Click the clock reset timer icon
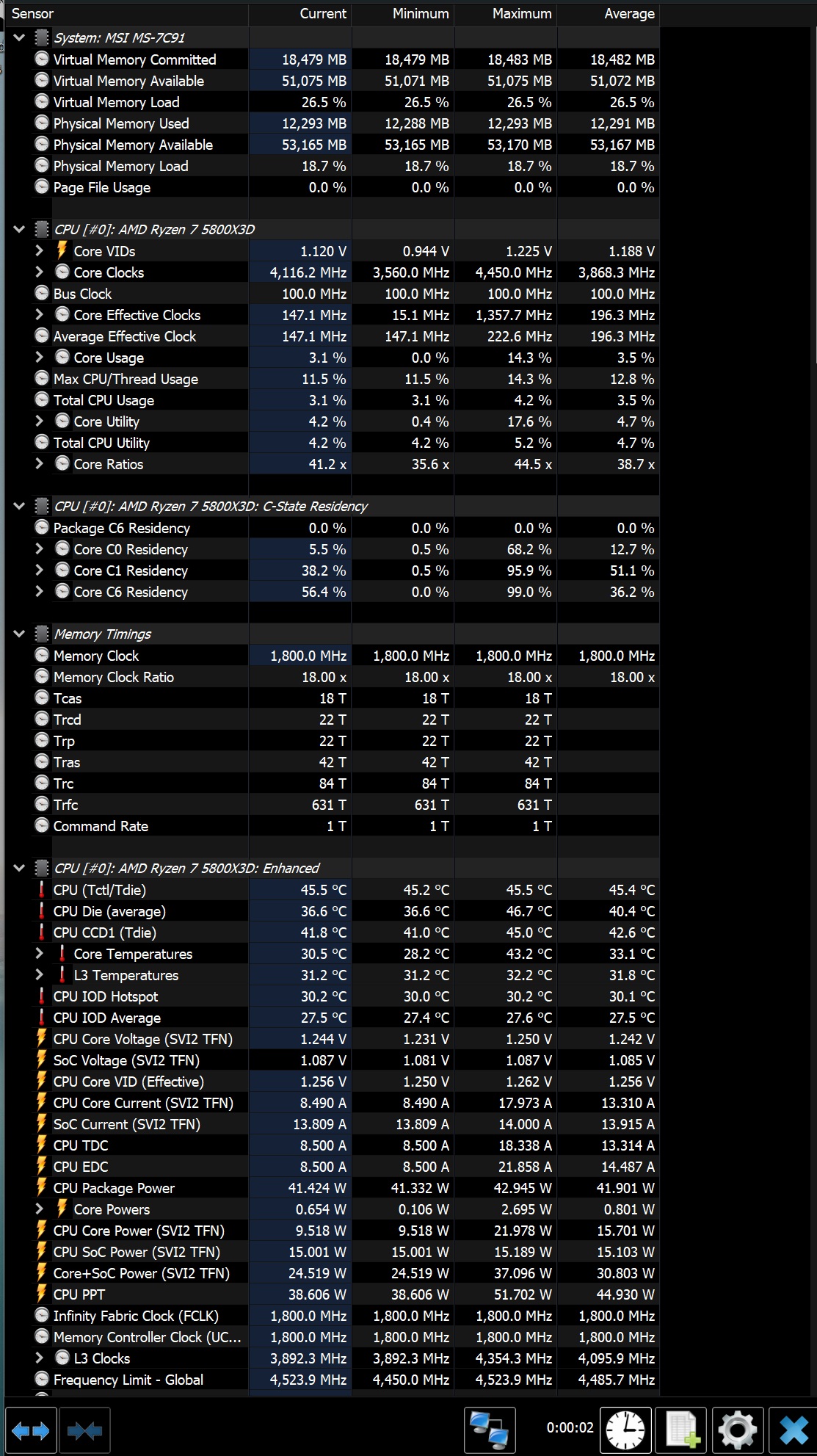 [625, 1430]
